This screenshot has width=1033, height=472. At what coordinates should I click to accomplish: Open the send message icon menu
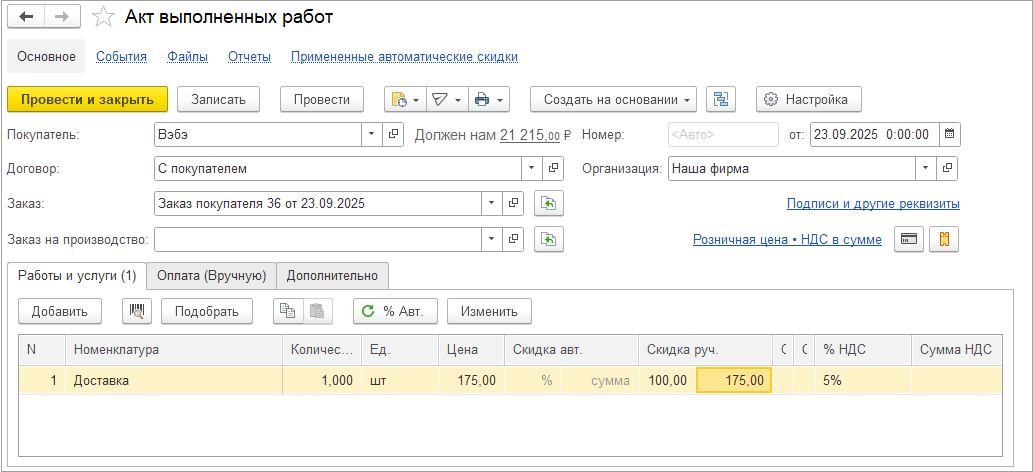(x=447, y=100)
